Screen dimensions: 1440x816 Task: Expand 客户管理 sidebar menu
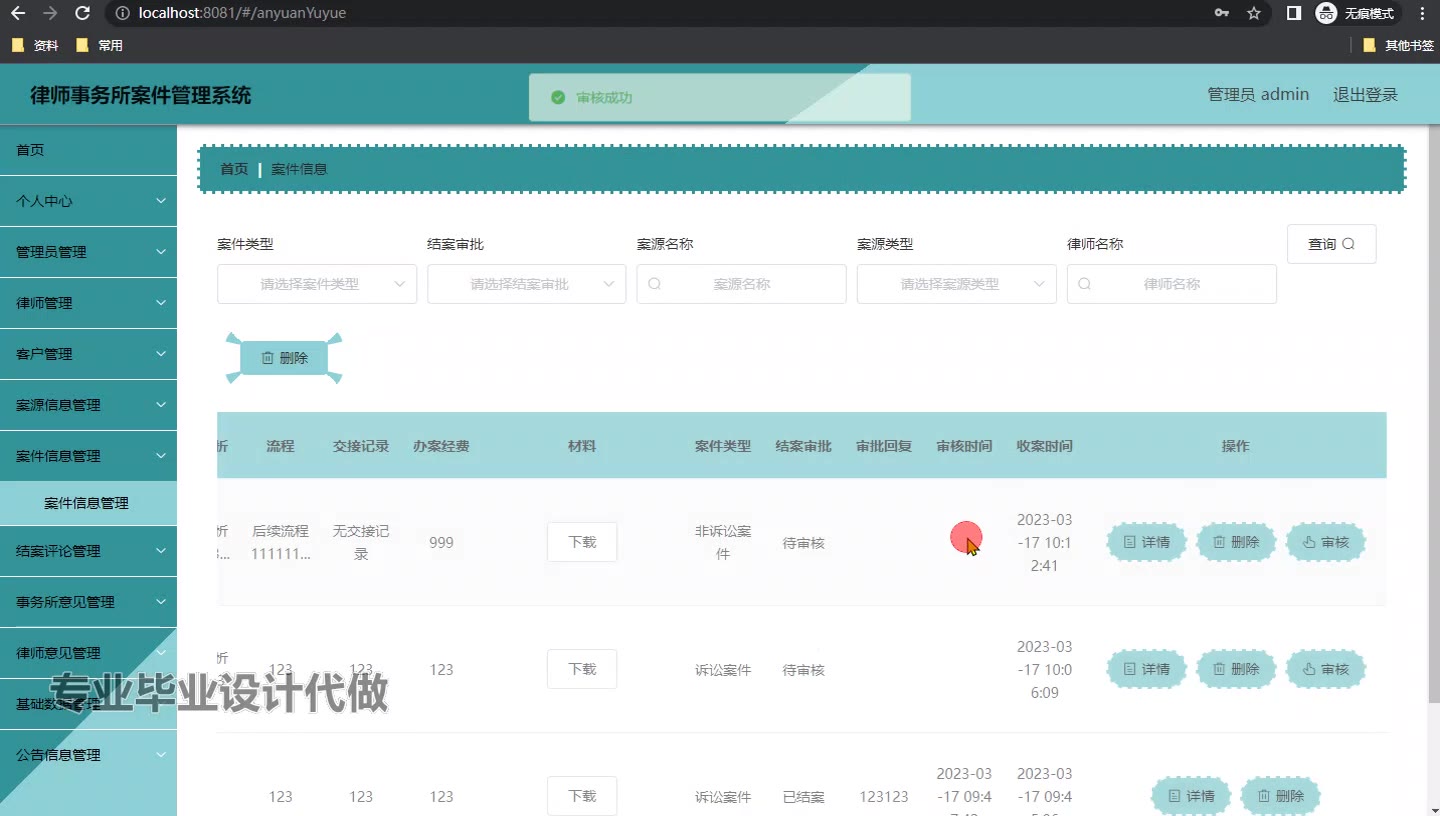click(x=88, y=354)
